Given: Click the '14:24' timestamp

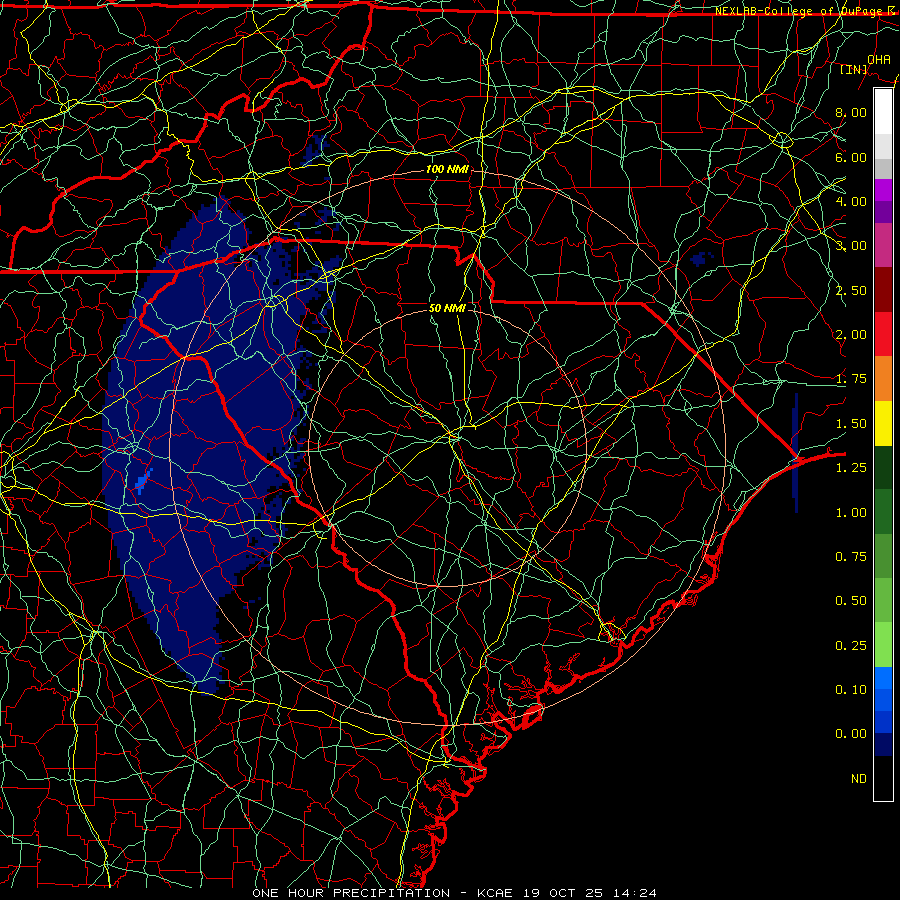Looking at the screenshot, I should tap(633, 893).
